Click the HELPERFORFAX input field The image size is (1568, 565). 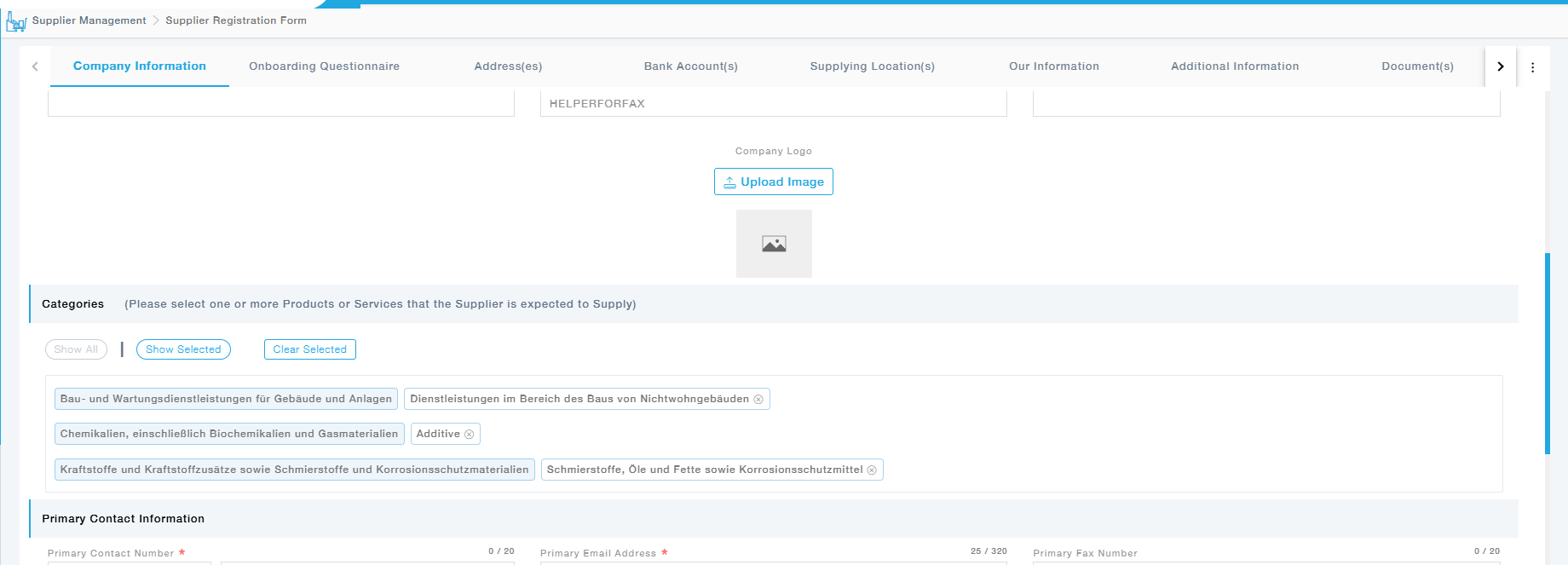click(x=773, y=104)
